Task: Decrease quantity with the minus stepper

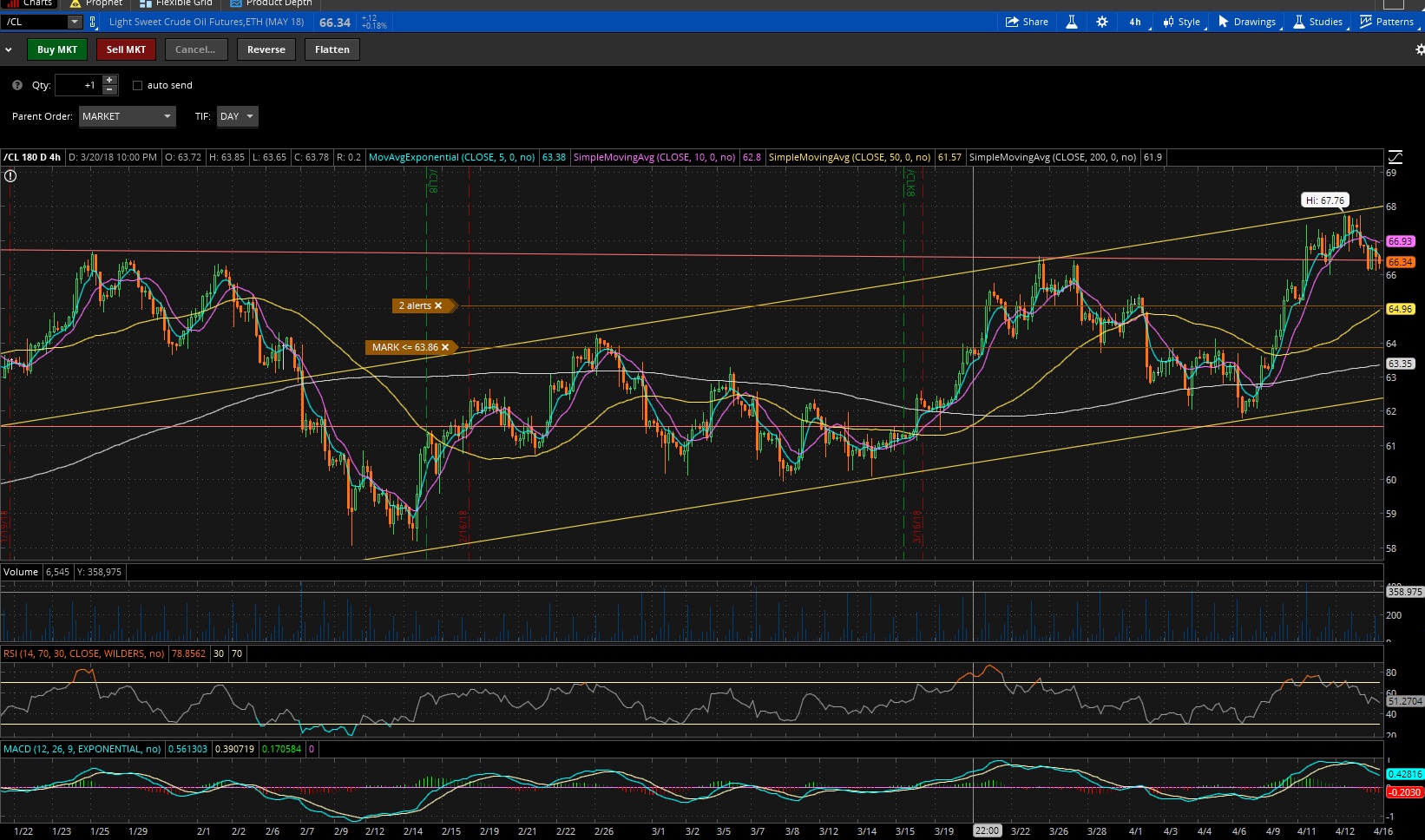Action: pyautogui.click(x=109, y=89)
